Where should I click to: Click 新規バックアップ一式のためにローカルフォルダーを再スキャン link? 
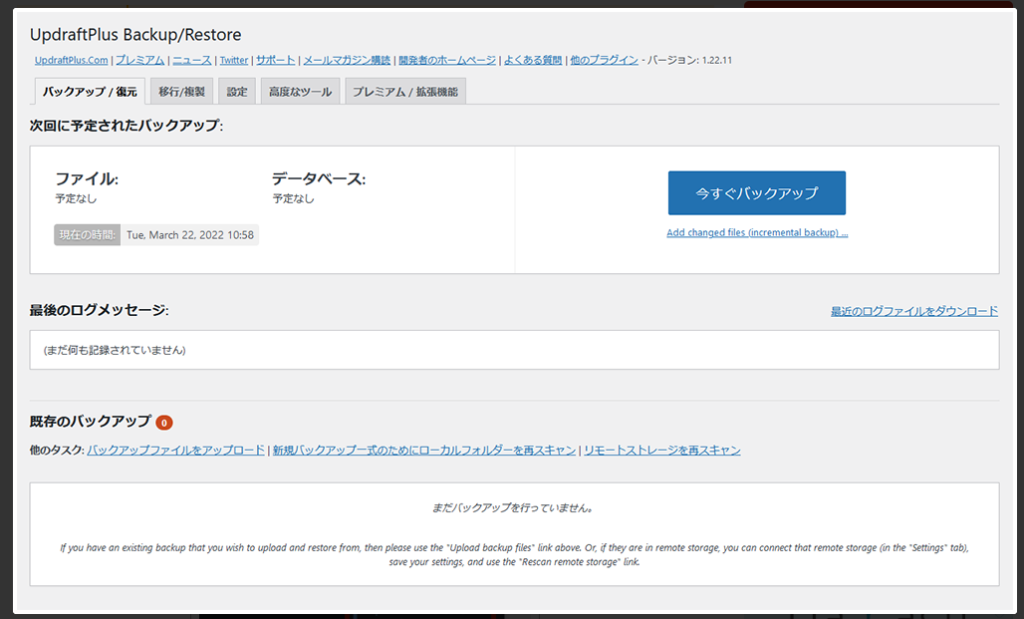click(x=424, y=450)
